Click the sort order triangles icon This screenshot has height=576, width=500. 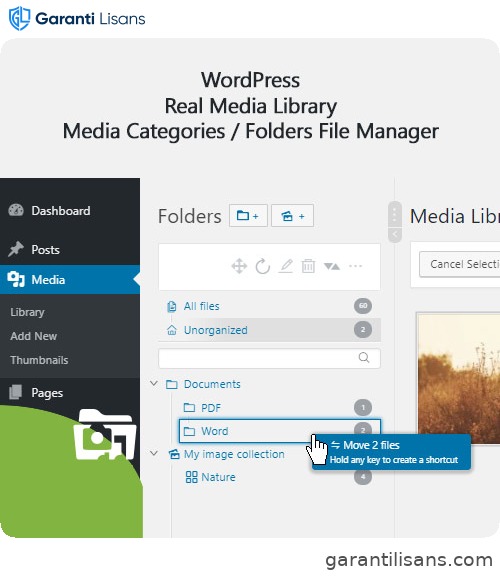332,266
